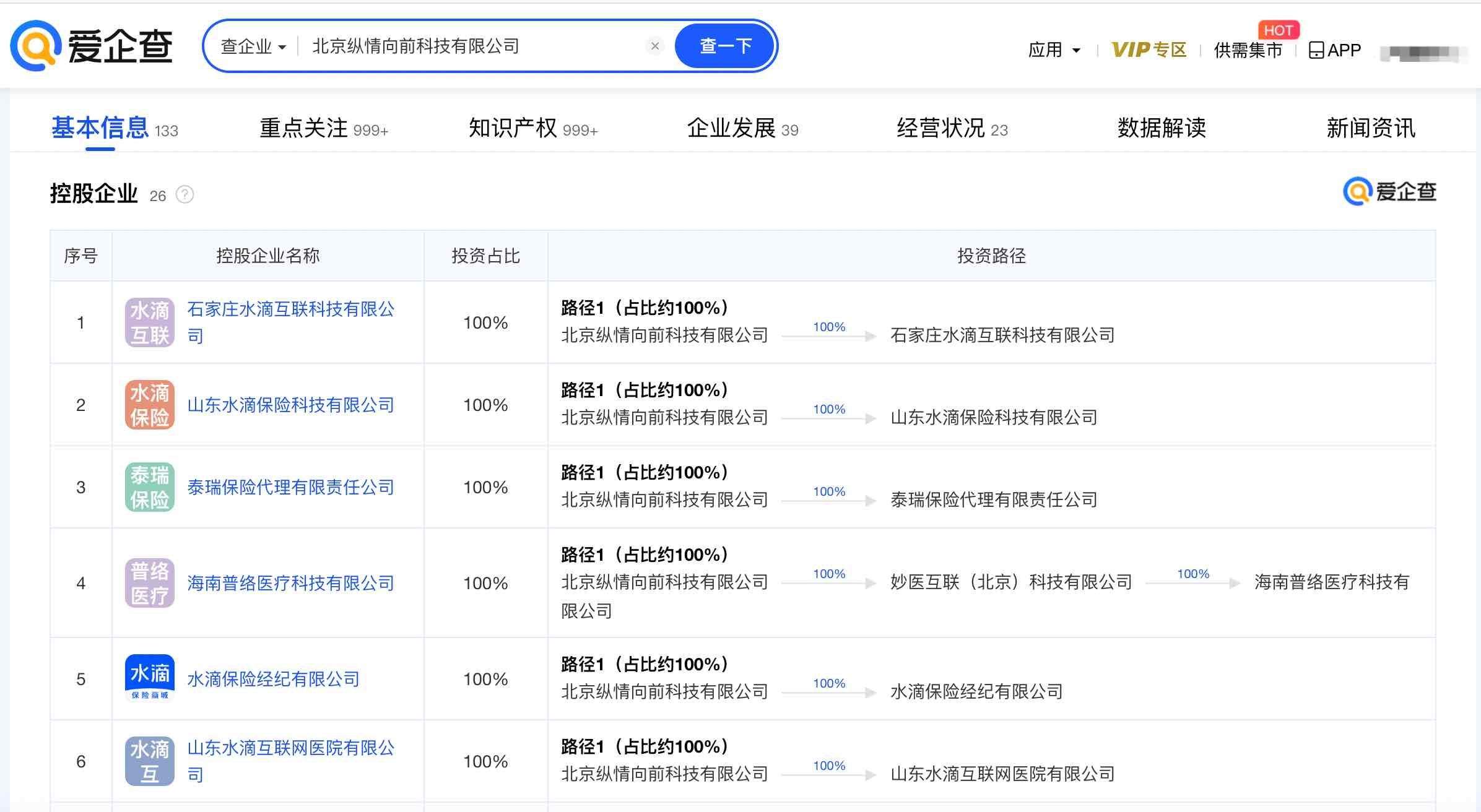Click the 水滴互 logo in row 6
The height and width of the screenshot is (812, 1481).
[x=150, y=761]
